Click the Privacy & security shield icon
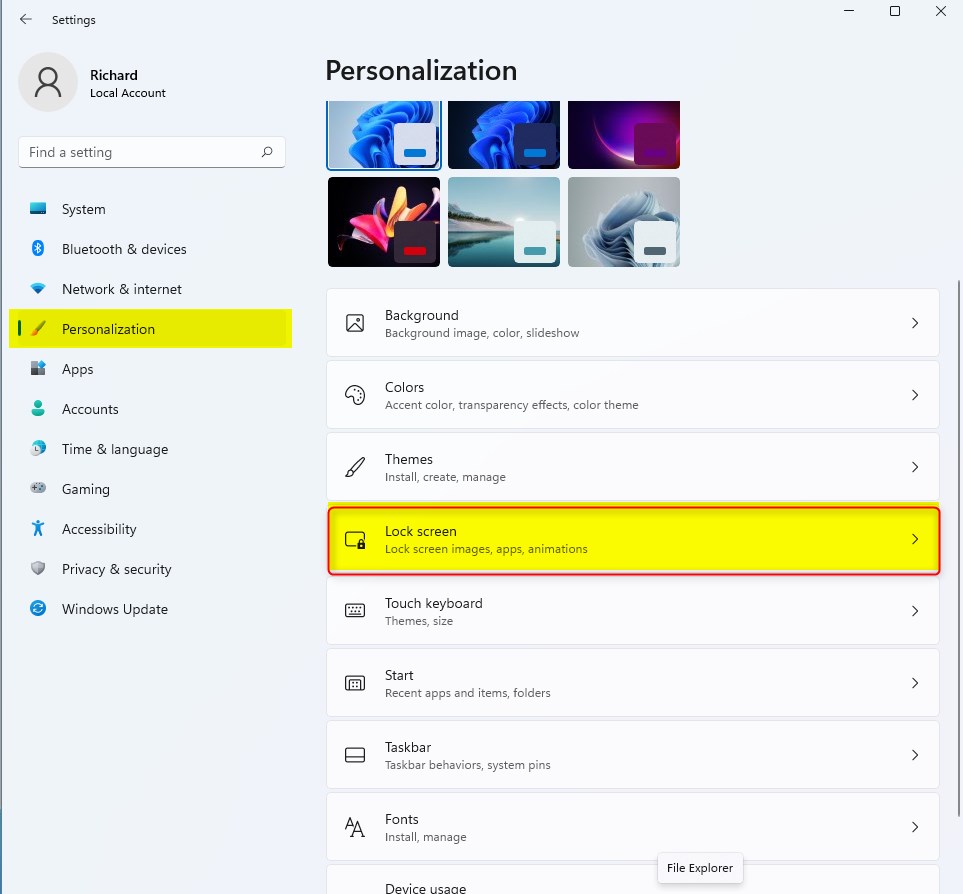 pyautogui.click(x=38, y=568)
